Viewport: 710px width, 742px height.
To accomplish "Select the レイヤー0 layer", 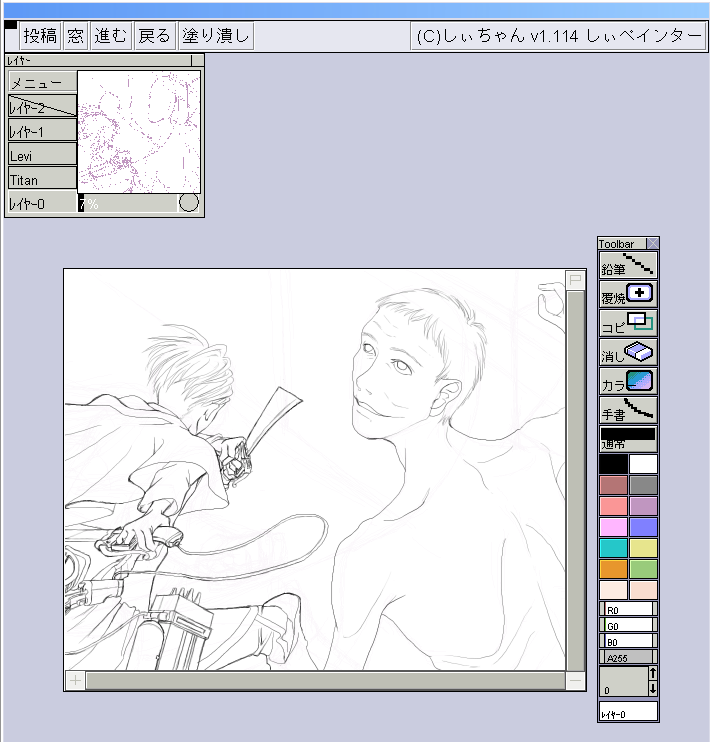I will pyautogui.click(x=43, y=203).
